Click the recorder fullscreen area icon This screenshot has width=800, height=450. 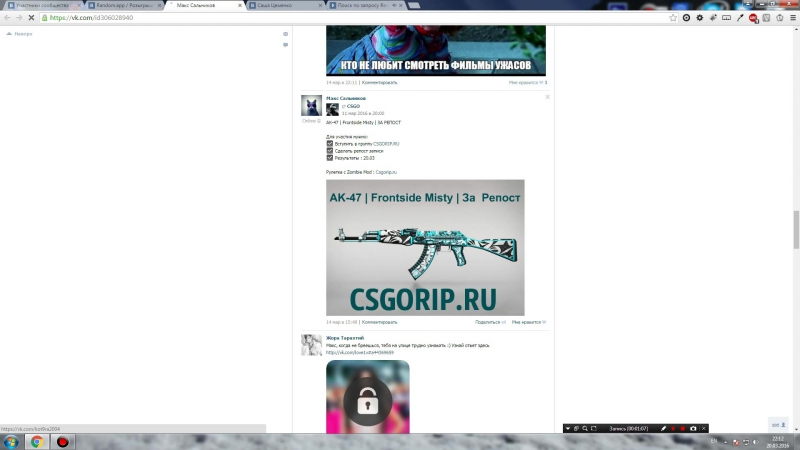point(593,429)
